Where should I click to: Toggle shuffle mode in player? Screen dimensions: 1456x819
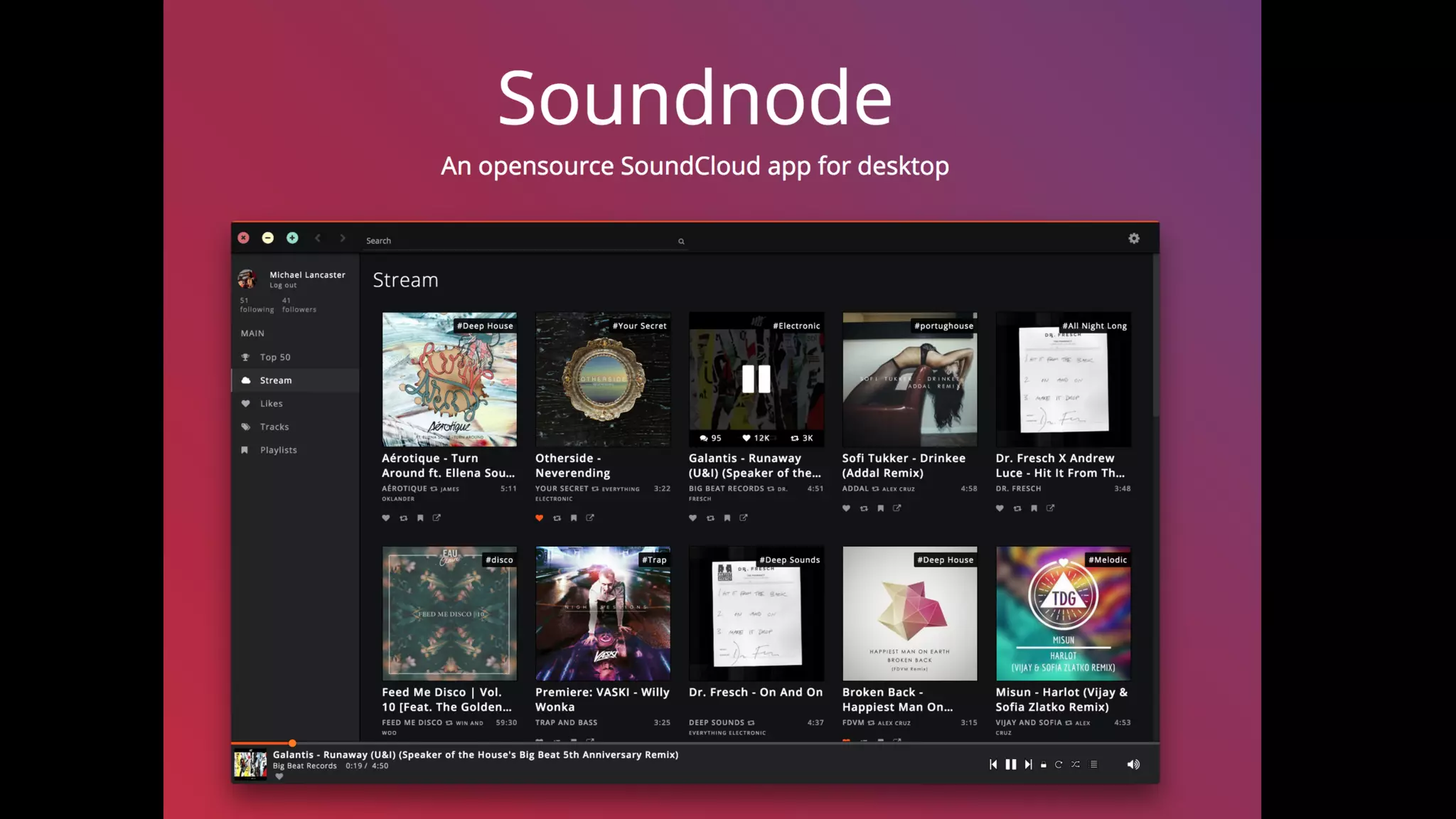pos(1076,764)
